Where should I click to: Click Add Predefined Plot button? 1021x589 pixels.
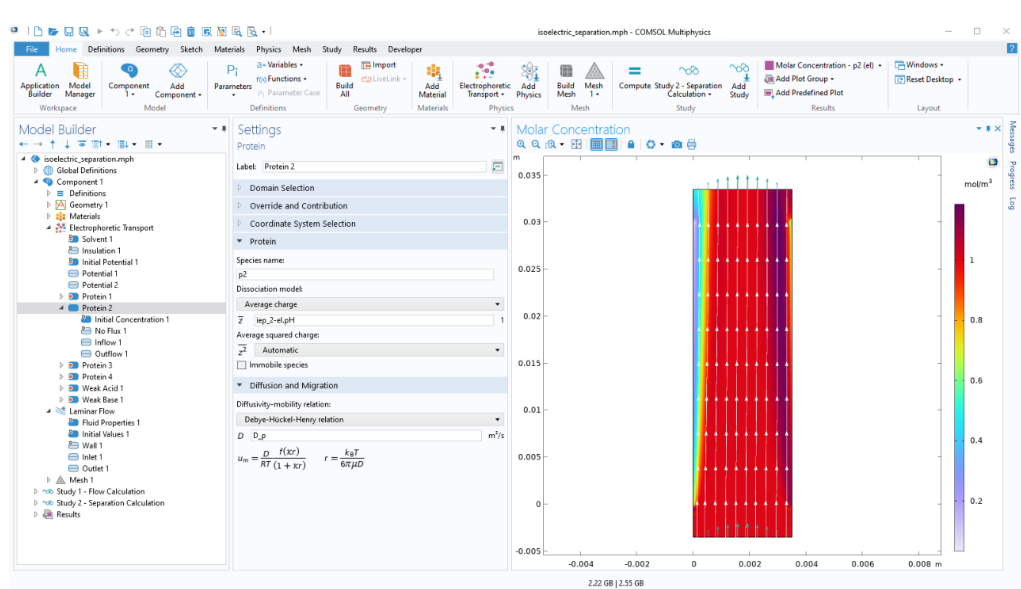(x=804, y=93)
